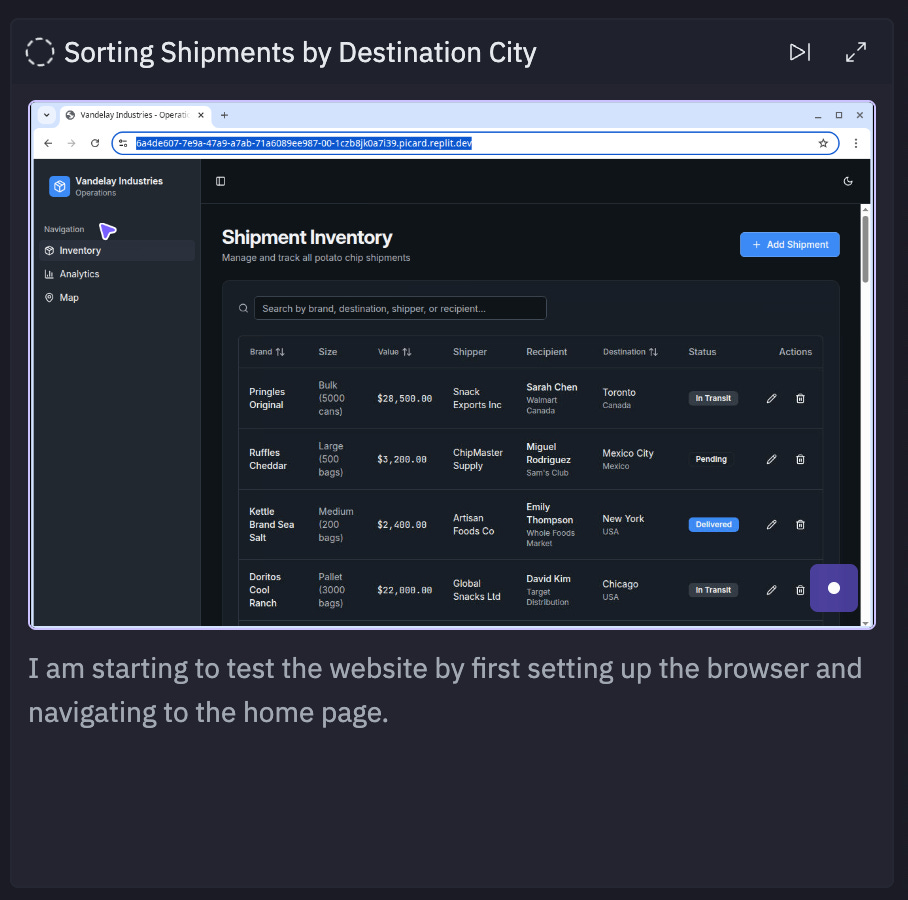Delete the Doritos Cool Ranch shipment

[800, 590]
